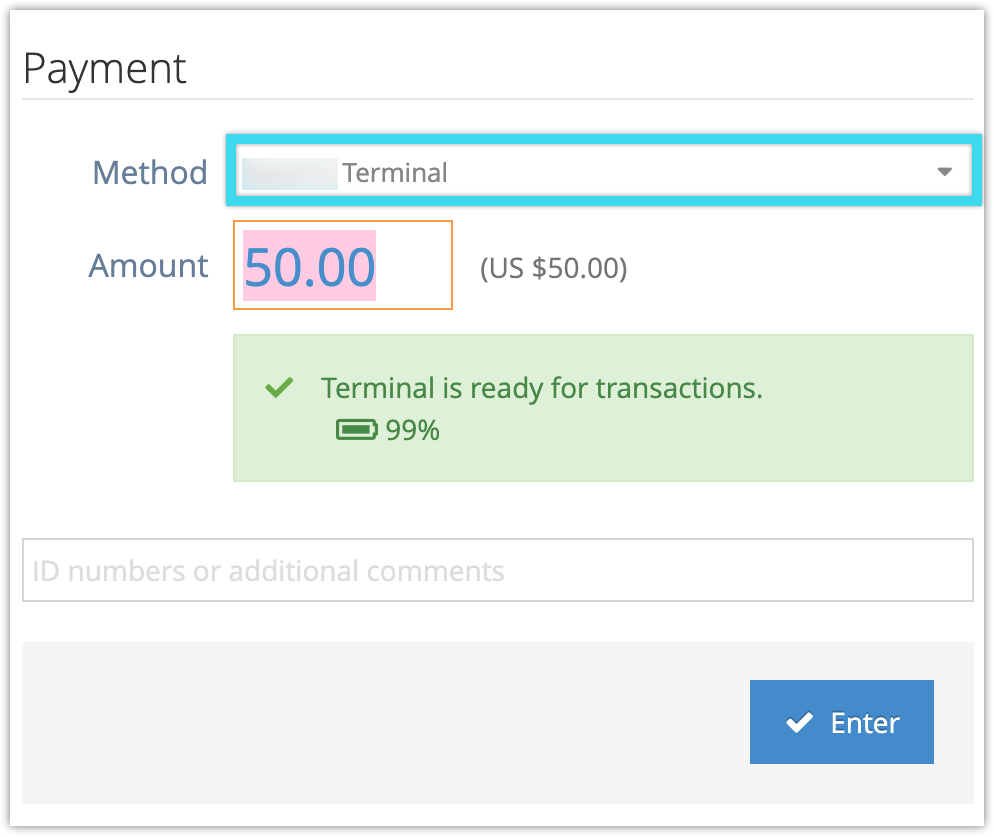Image resolution: width=994 pixels, height=836 pixels.
Task: Click the 99% battery percentage text
Action: 413,430
